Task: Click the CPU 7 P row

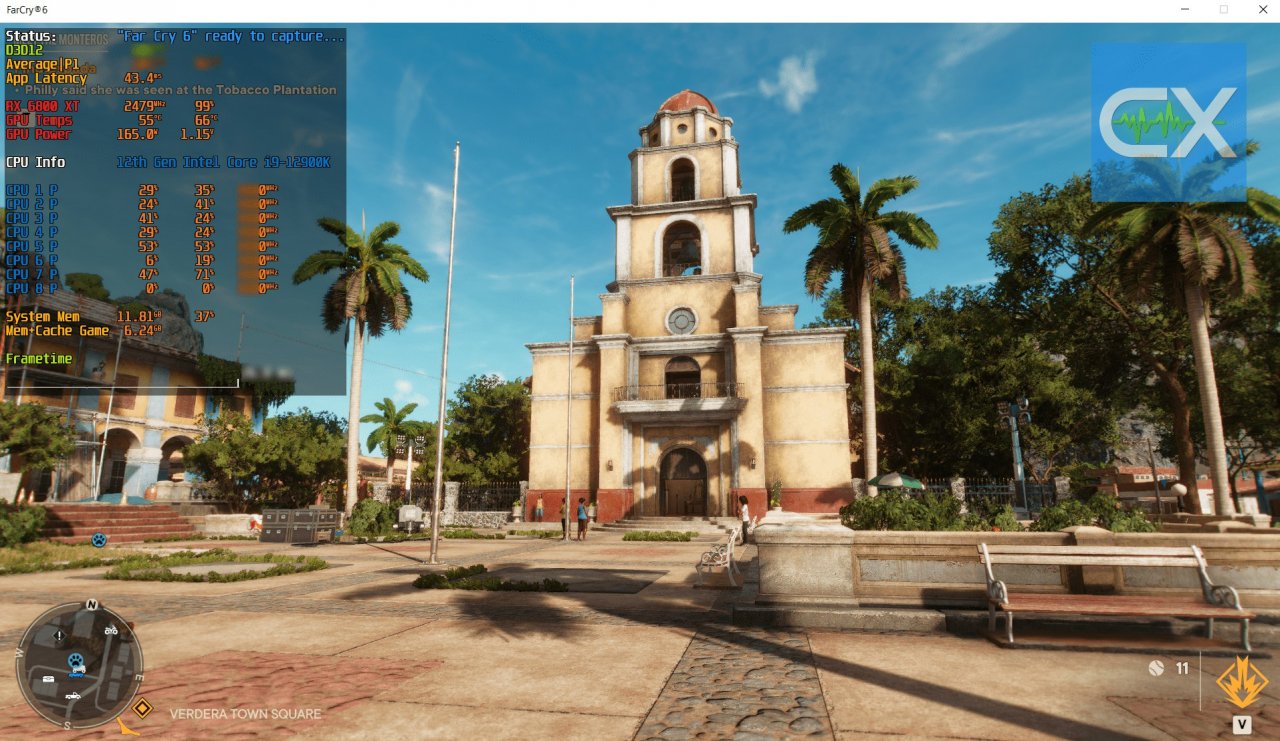Action: click(143, 273)
